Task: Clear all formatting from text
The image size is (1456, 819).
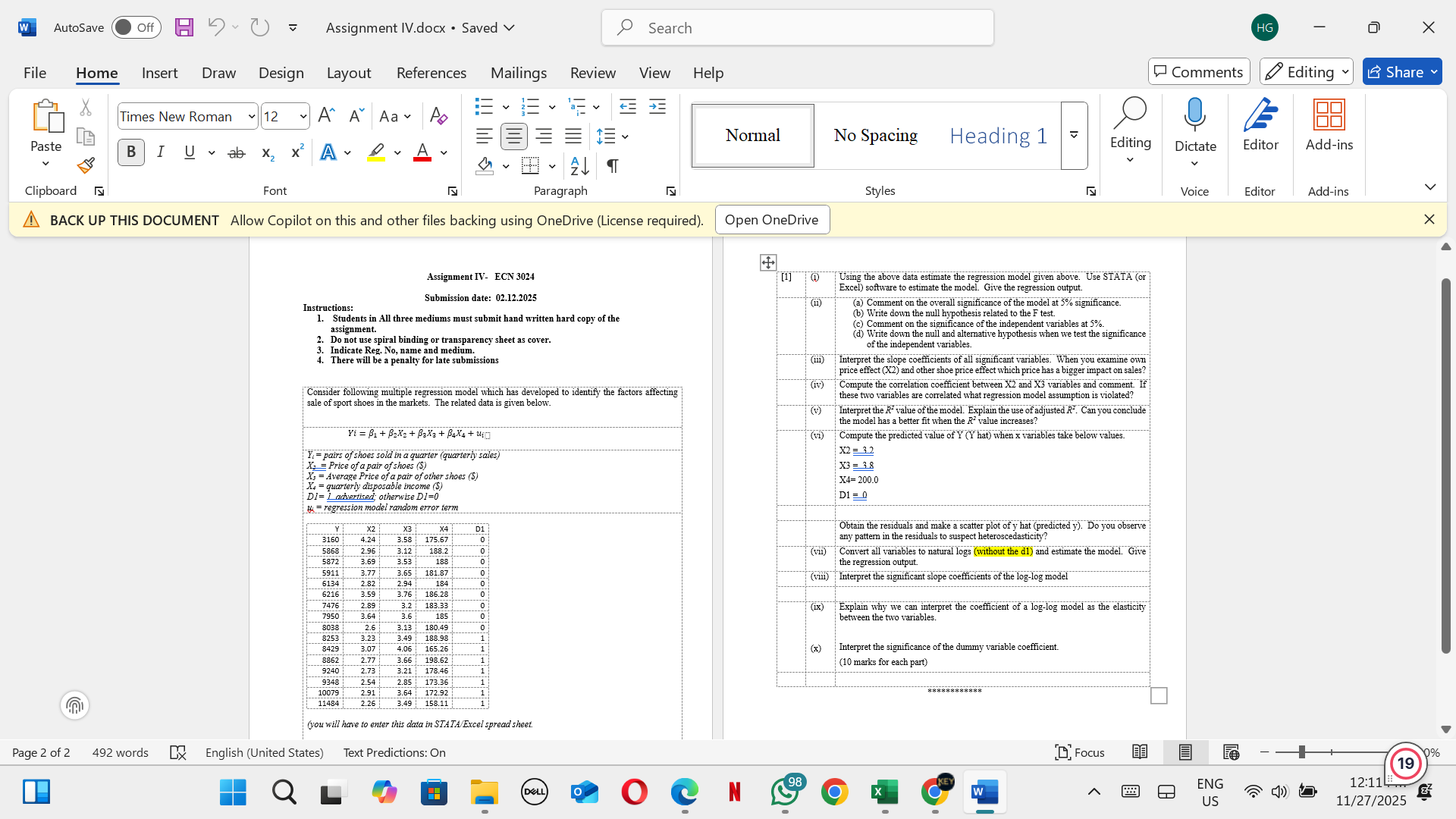Action: (x=438, y=115)
